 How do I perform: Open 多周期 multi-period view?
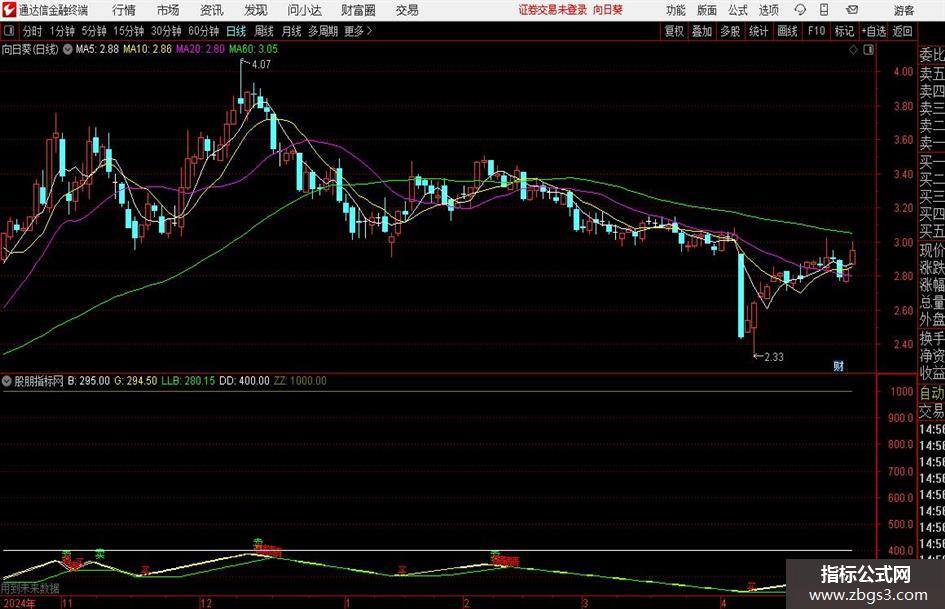[323, 31]
